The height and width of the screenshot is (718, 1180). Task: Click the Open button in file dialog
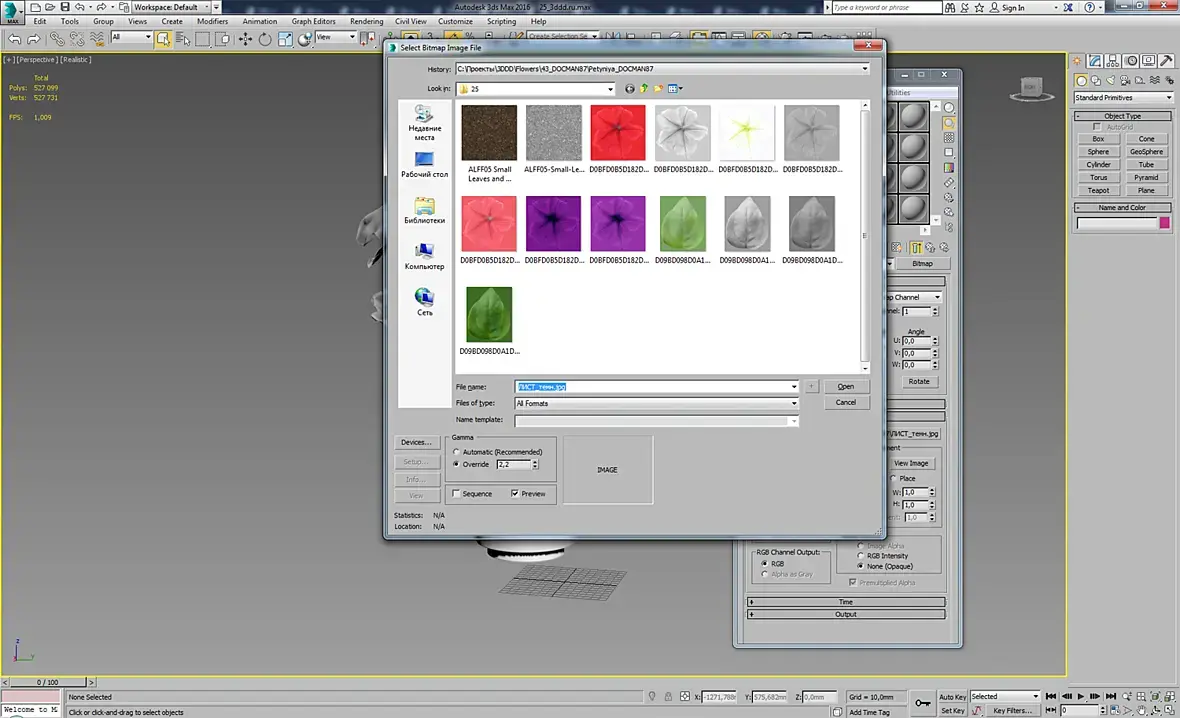click(846, 386)
